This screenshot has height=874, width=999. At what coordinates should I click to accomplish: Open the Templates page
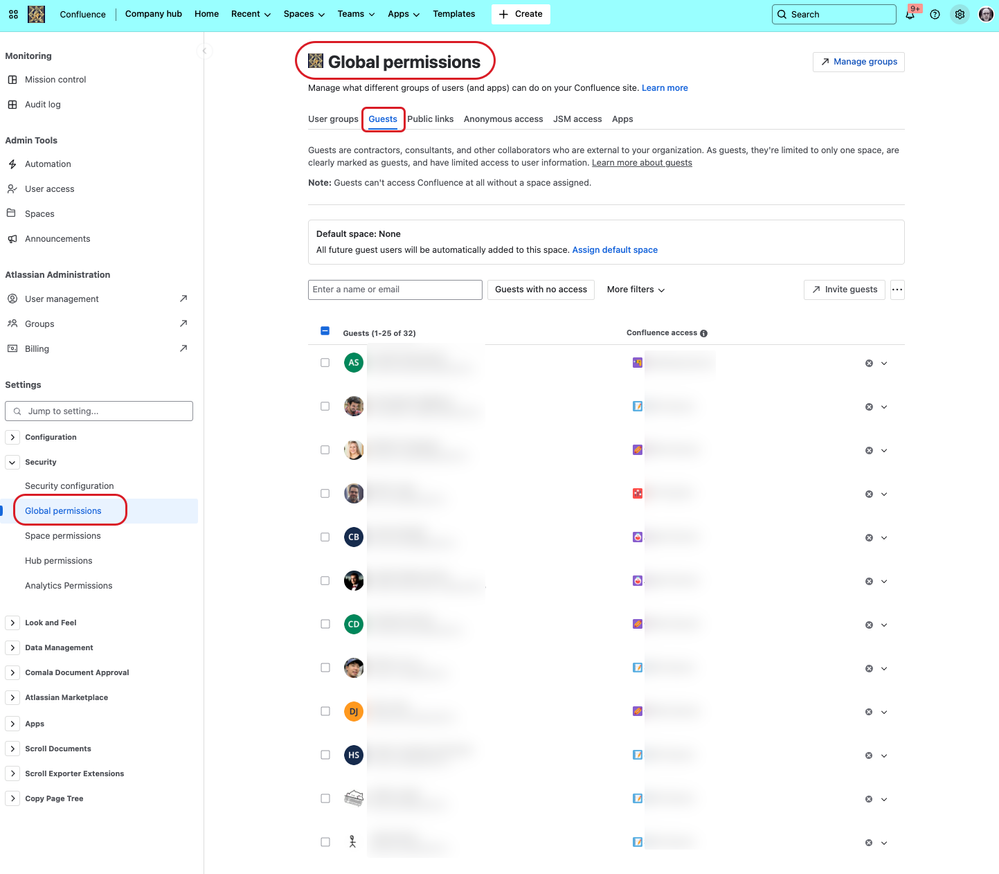454,14
